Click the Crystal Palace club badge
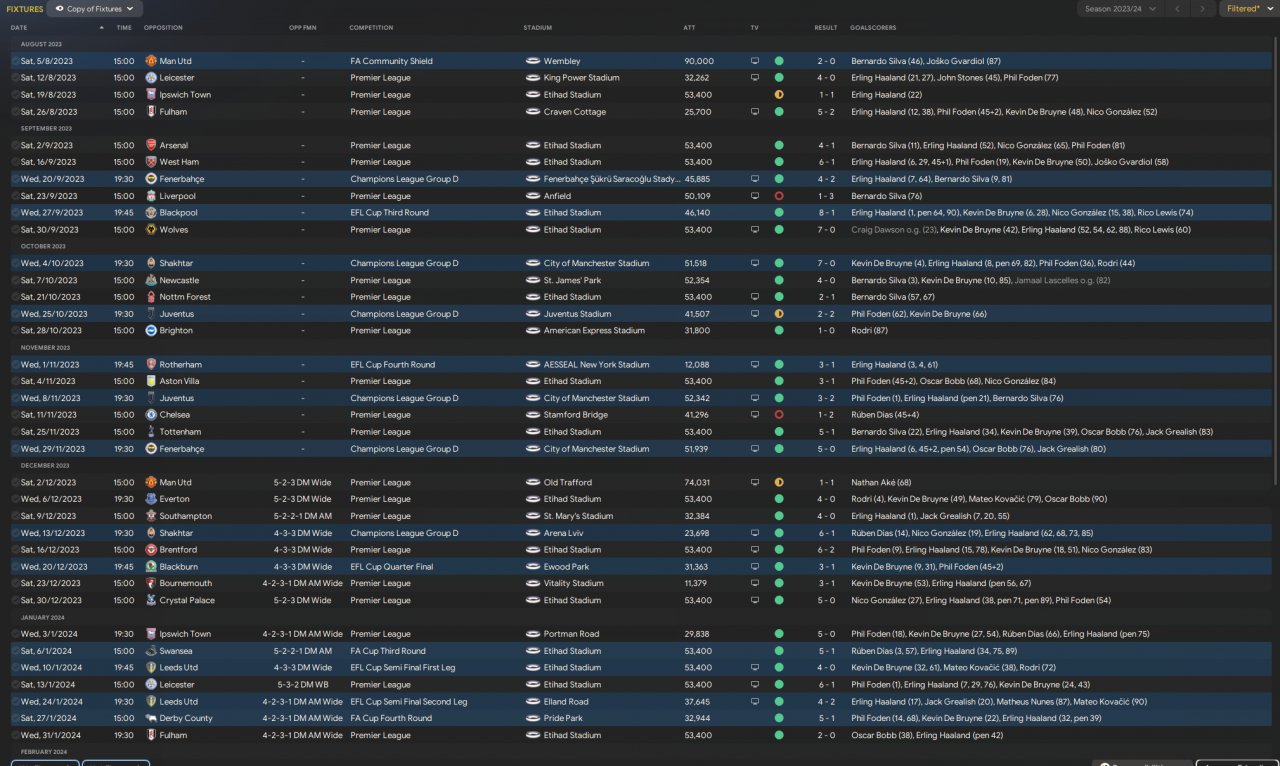 (151, 600)
